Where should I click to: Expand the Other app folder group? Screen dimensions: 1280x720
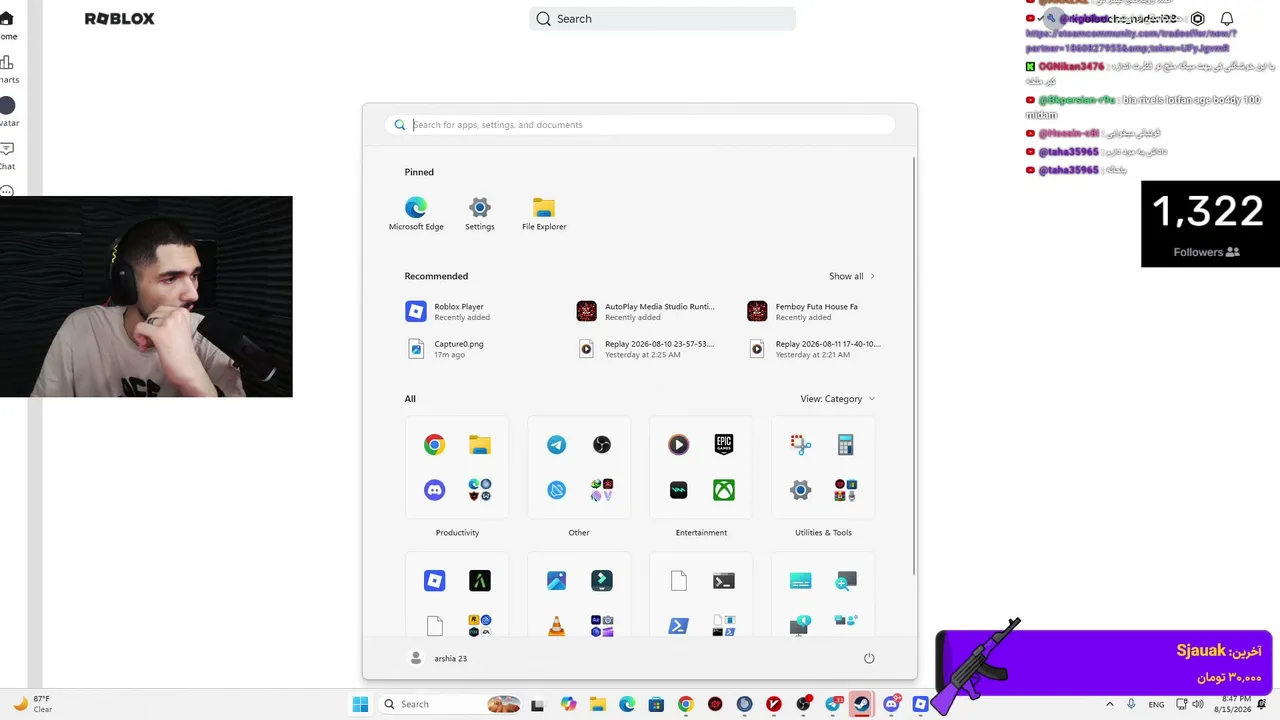(602, 490)
